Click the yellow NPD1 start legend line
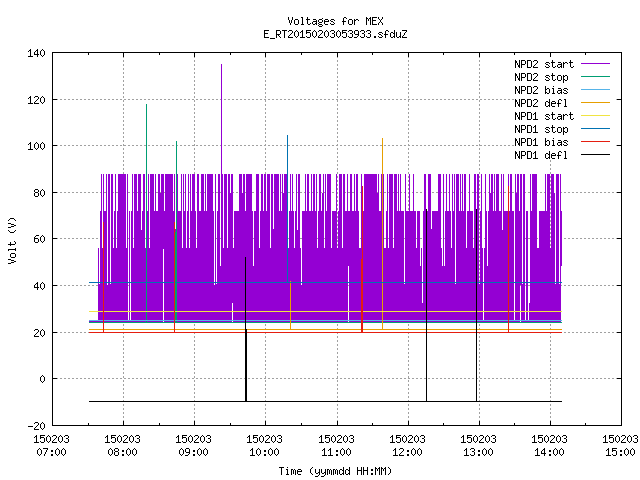 click(x=595, y=116)
